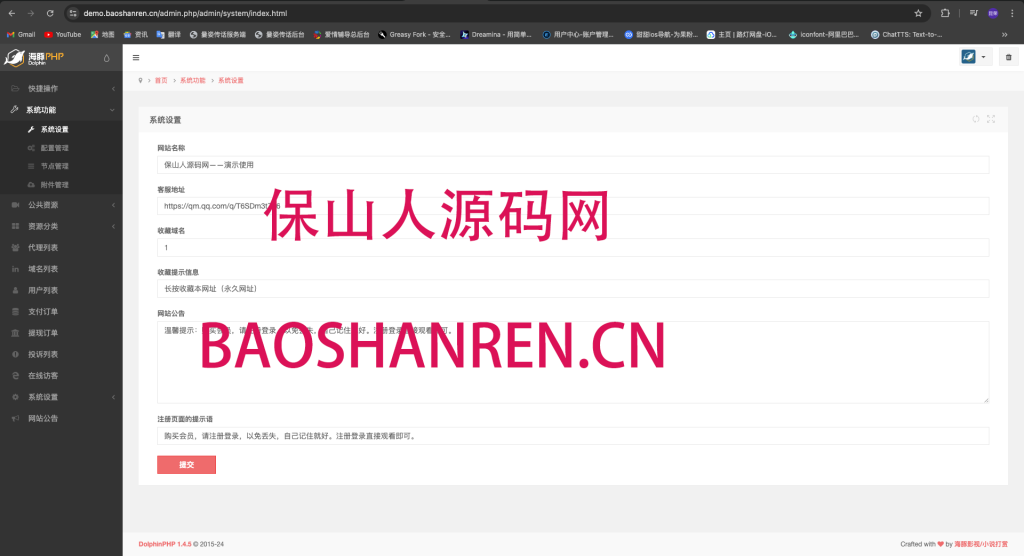Click the cloud icon beside 附件管理
Image resolution: width=1024 pixels, height=556 pixels.
[x=31, y=185]
